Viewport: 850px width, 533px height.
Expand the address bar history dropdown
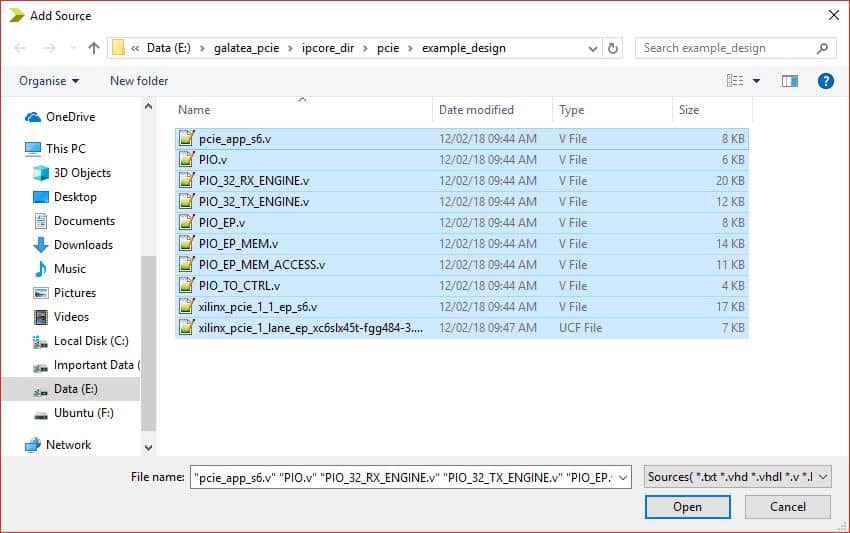(x=593, y=48)
